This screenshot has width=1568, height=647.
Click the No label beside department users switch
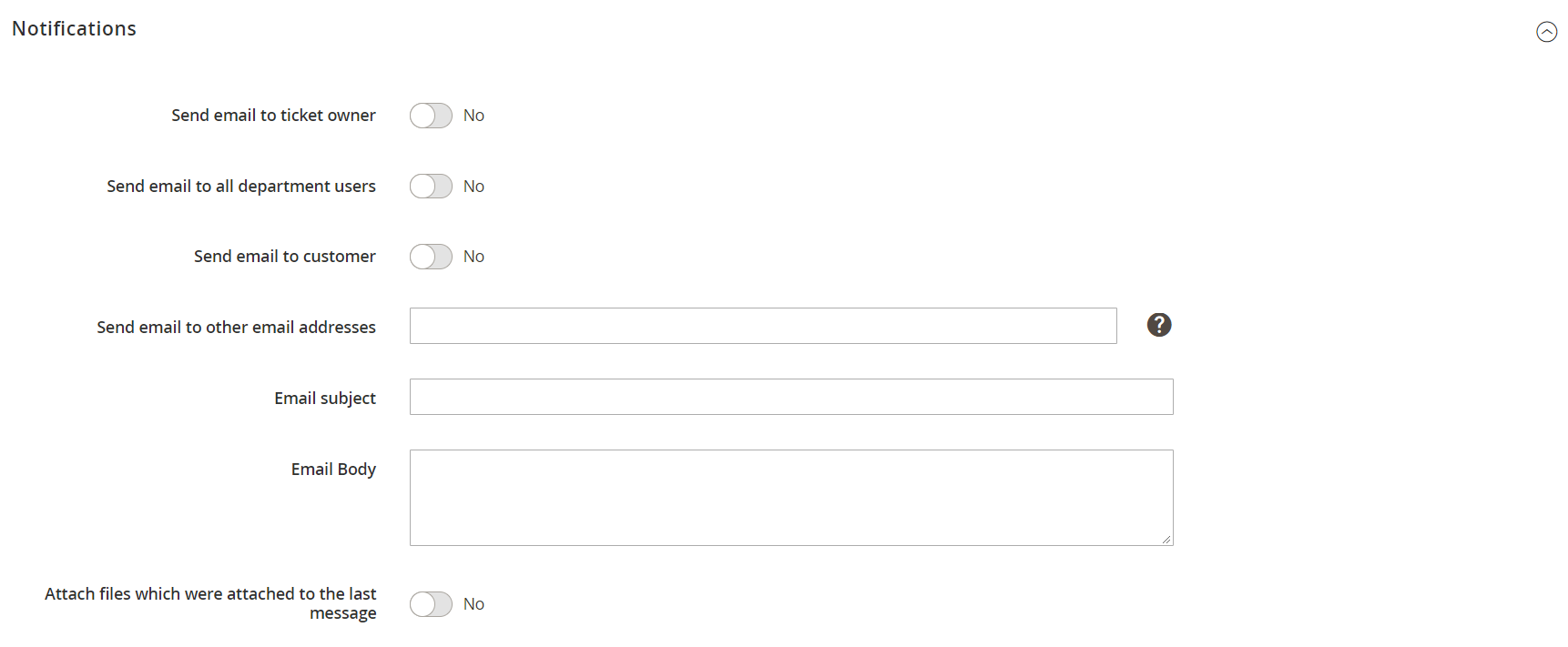[x=473, y=187]
